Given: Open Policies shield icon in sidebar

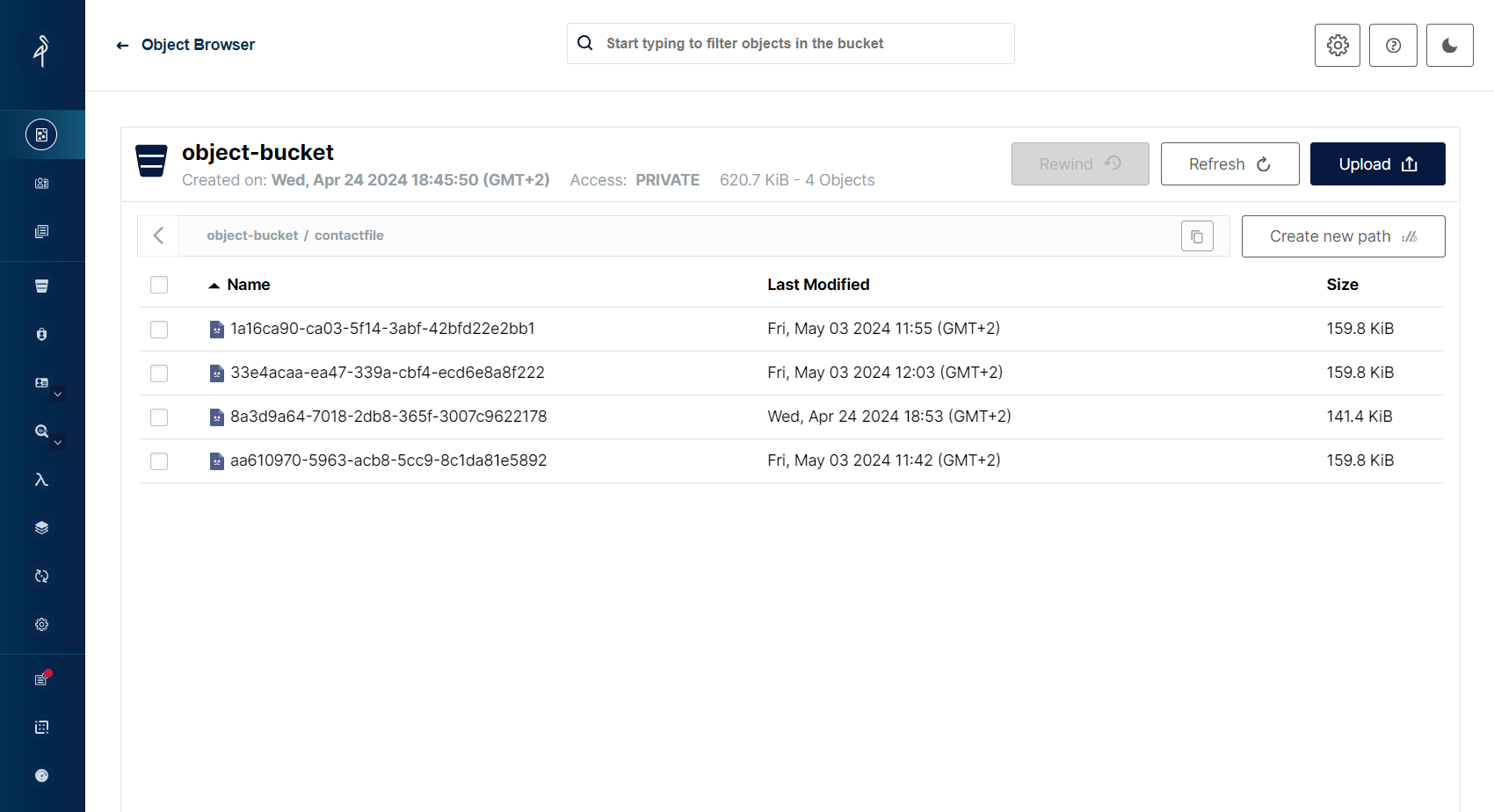Looking at the screenshot, I should pos(41,335).
